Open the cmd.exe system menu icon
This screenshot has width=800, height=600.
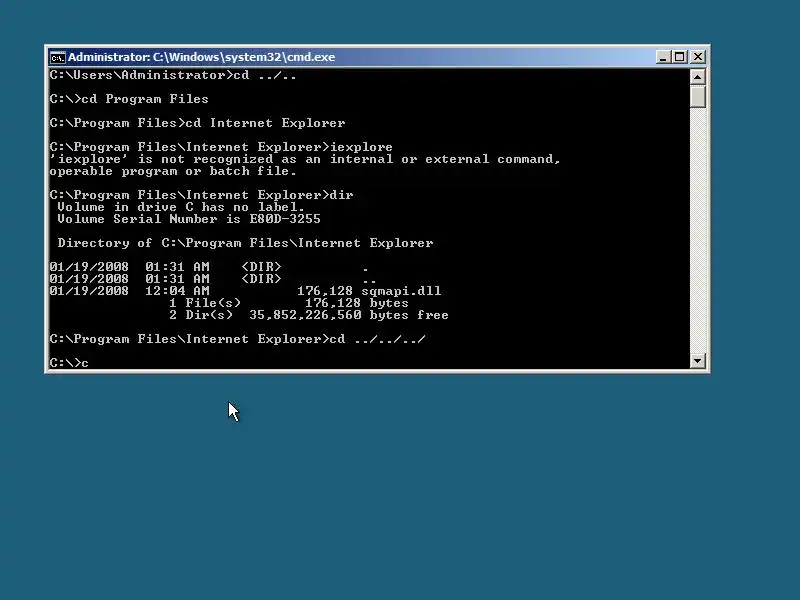(57, 57)
